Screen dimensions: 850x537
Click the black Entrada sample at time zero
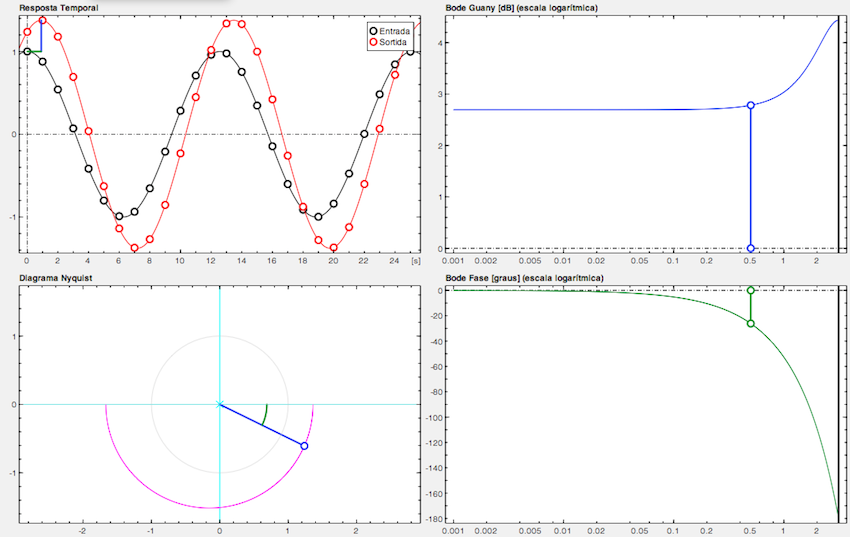(x=27, y=51)
